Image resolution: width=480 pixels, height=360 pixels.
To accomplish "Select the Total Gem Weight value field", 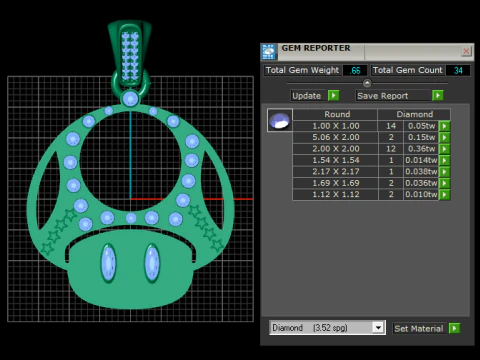I will (x=355, y=71).
